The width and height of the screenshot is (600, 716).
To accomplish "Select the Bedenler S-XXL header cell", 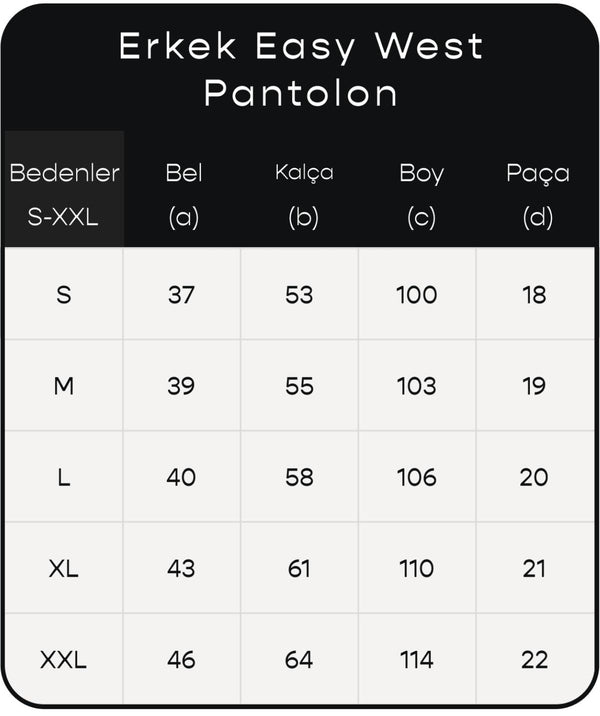I will (64, 189).
